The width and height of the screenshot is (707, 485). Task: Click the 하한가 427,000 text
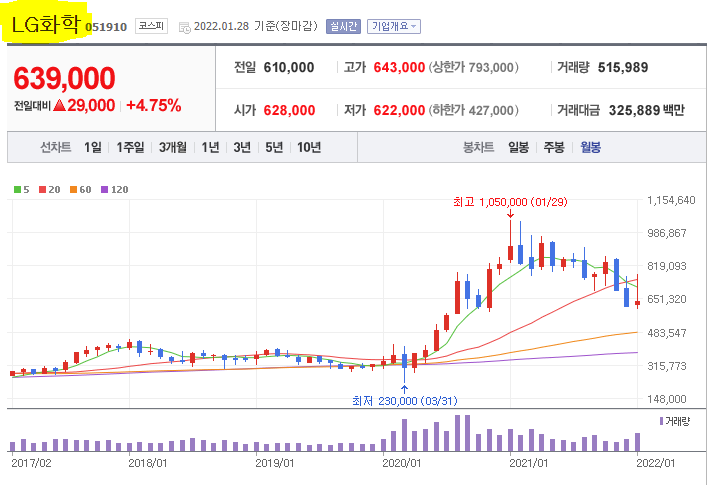473,110
